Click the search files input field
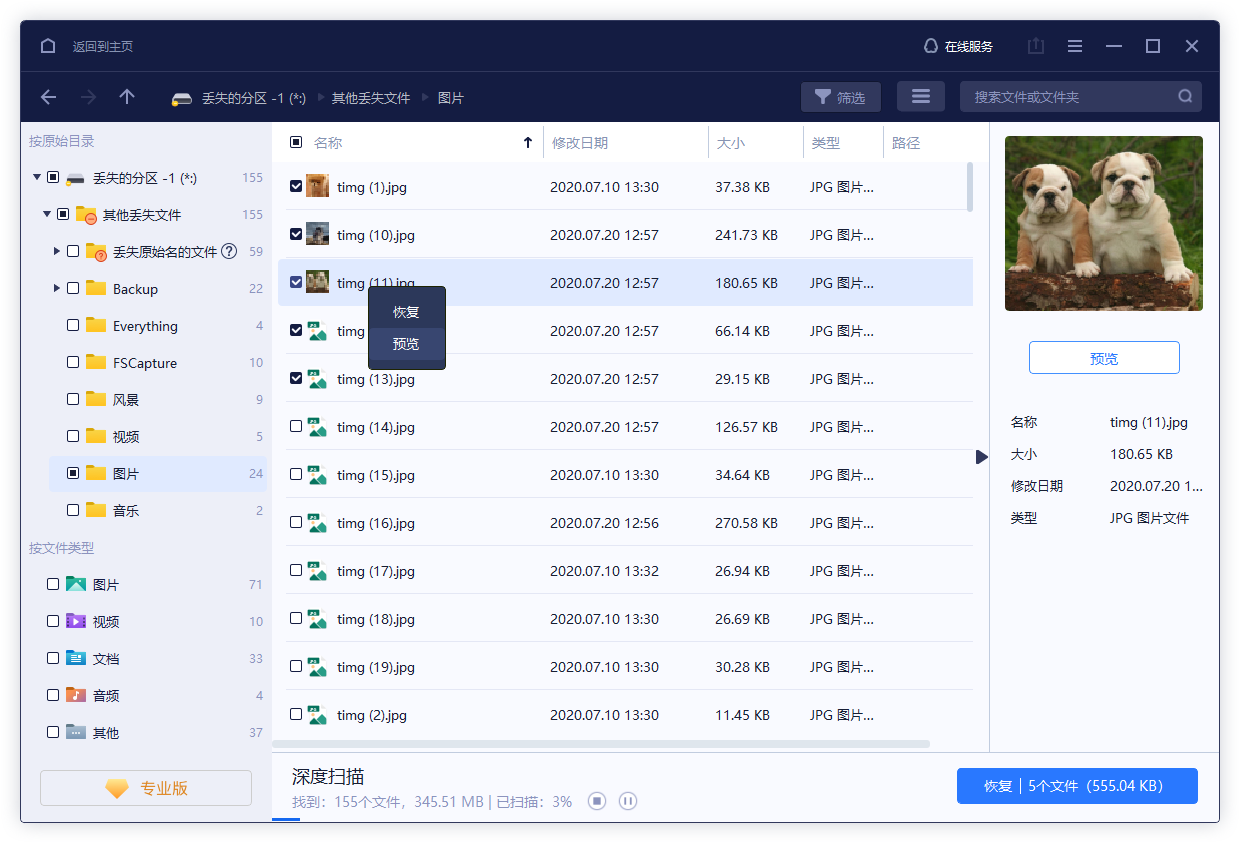The height and width of the screenshot is (843, 1240). 1070,97
